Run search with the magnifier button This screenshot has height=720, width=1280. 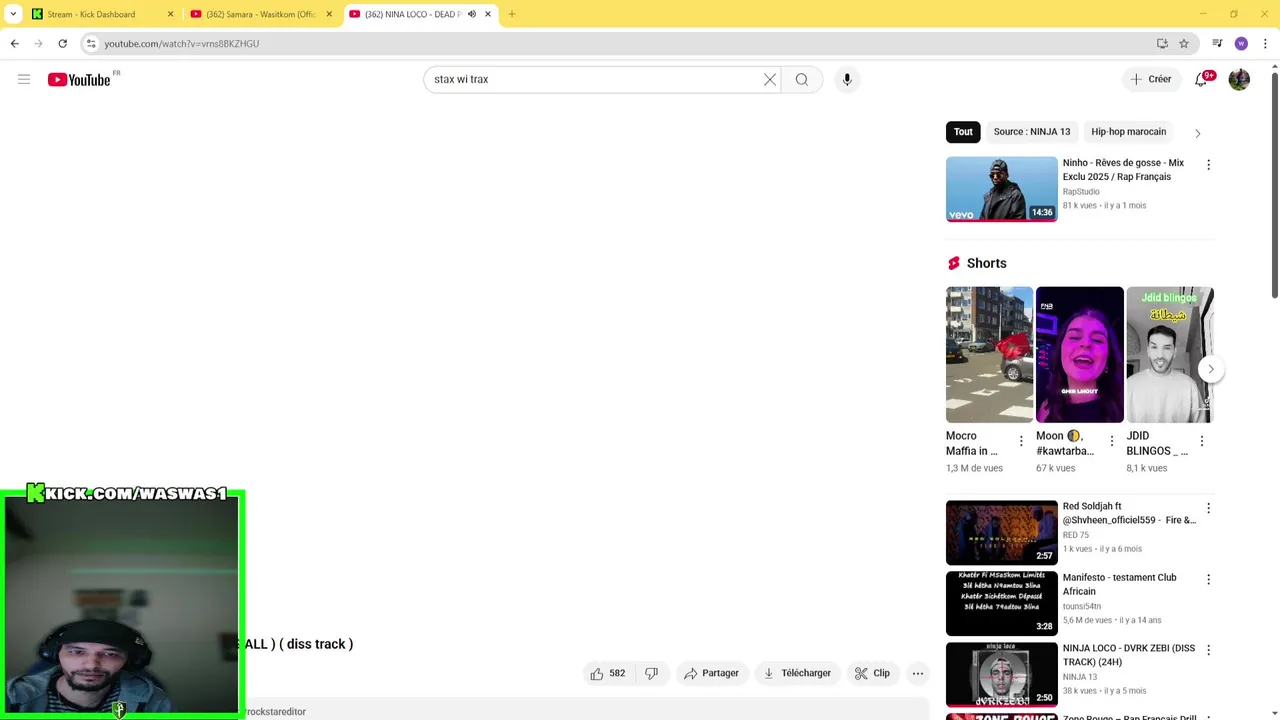802,79
